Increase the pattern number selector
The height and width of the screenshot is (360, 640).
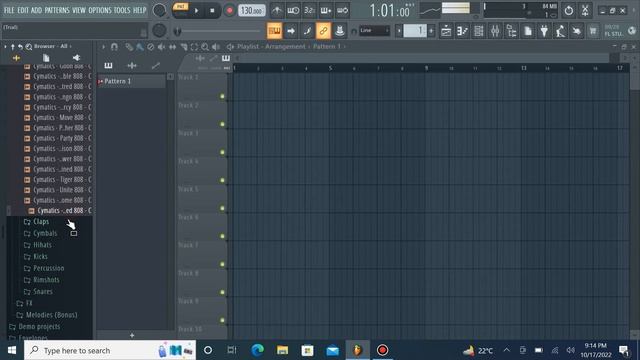(431, 31)
